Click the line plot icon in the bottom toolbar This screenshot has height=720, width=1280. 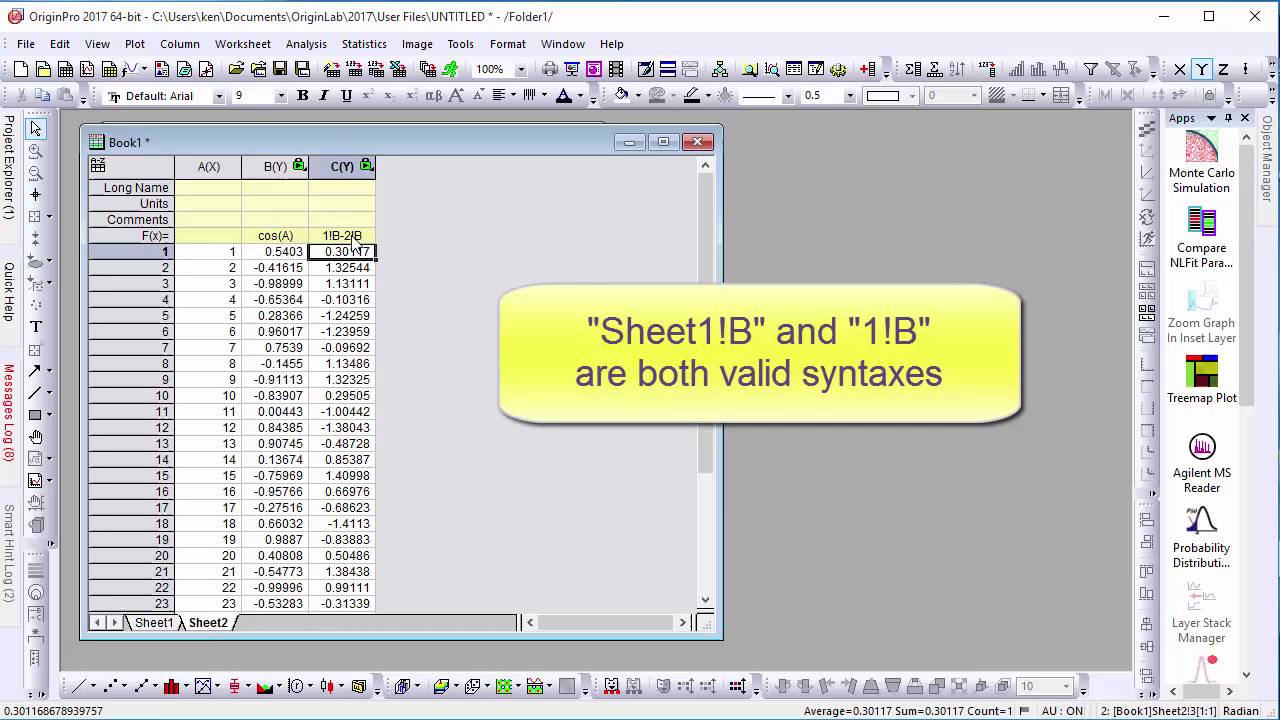[x=78, y=686]
